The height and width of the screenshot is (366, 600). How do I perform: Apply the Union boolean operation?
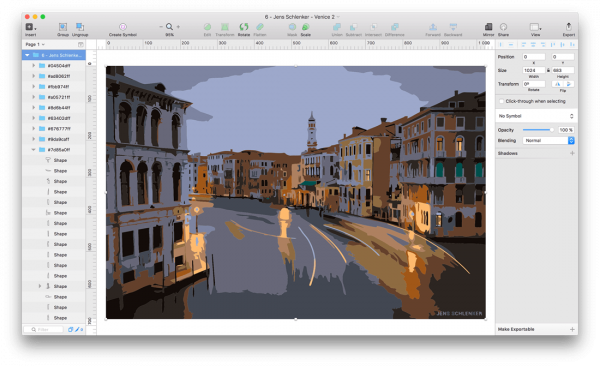[x=337, y=27]
